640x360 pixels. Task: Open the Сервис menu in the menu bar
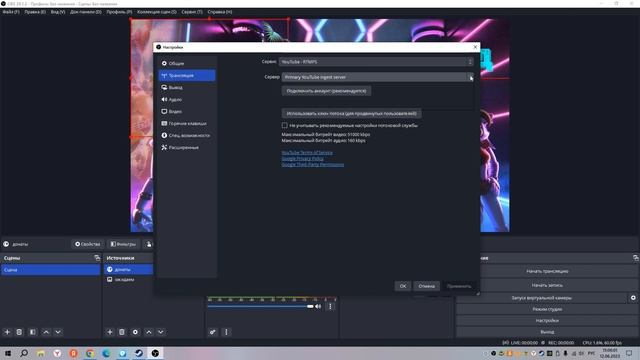pos(192,12)
